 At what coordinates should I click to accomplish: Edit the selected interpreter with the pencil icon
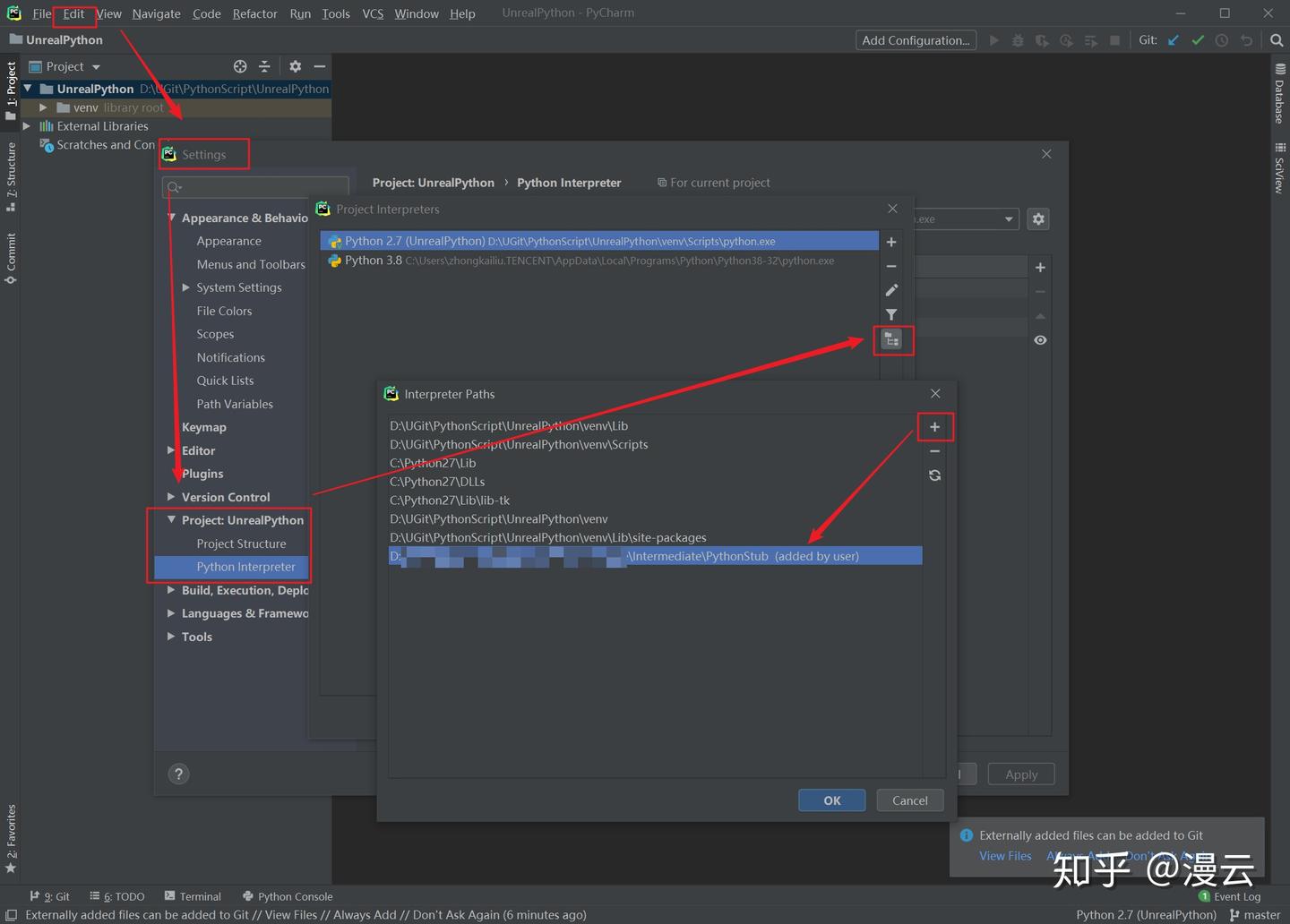[891, 290]
